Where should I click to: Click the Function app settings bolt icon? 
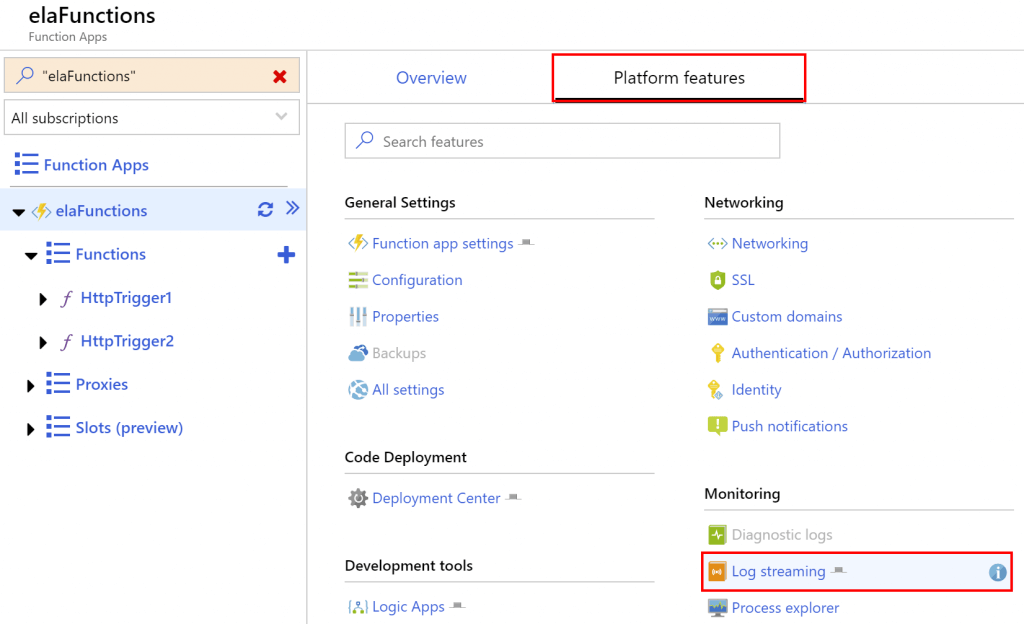[357, 243]
